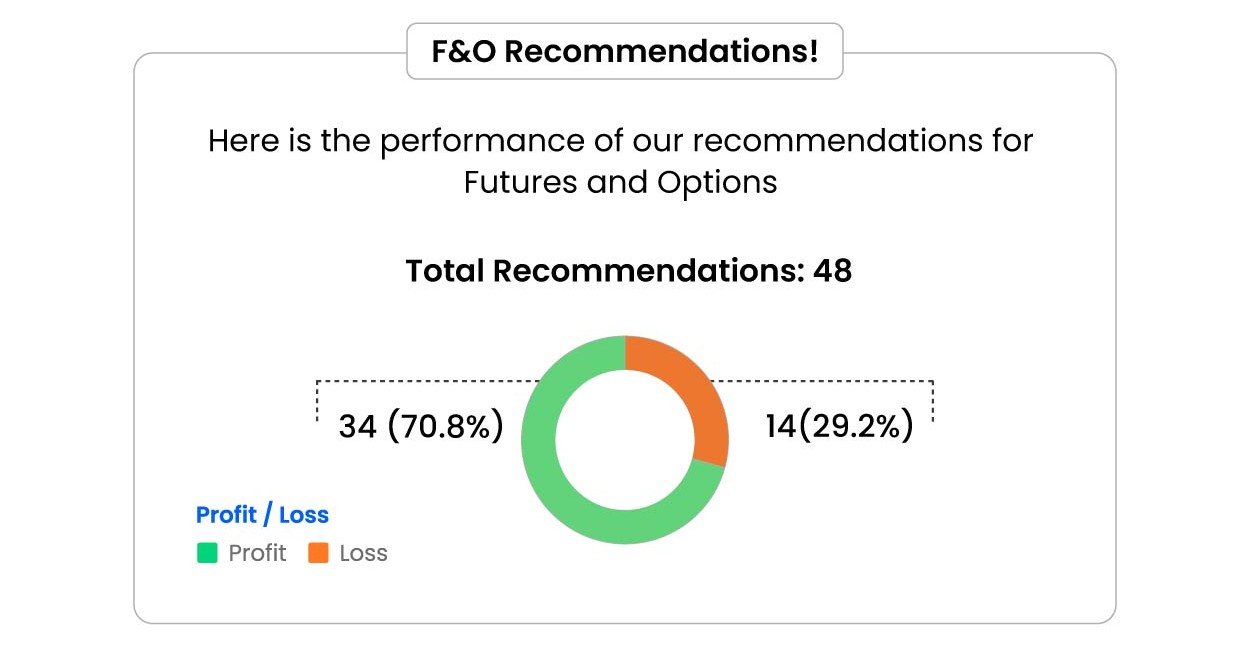Click the word Options in the description
Screen dimensions: 1250x648
pos(717,183)
